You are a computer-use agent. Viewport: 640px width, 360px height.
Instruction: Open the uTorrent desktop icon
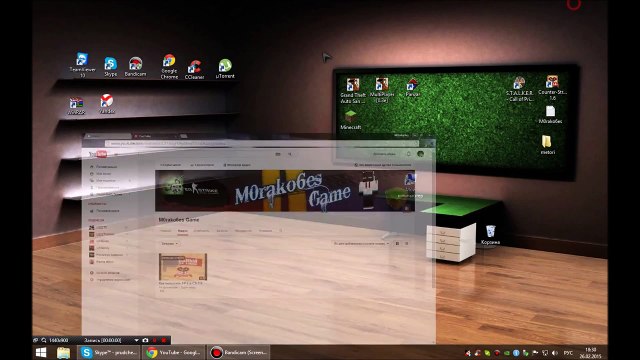225,69
